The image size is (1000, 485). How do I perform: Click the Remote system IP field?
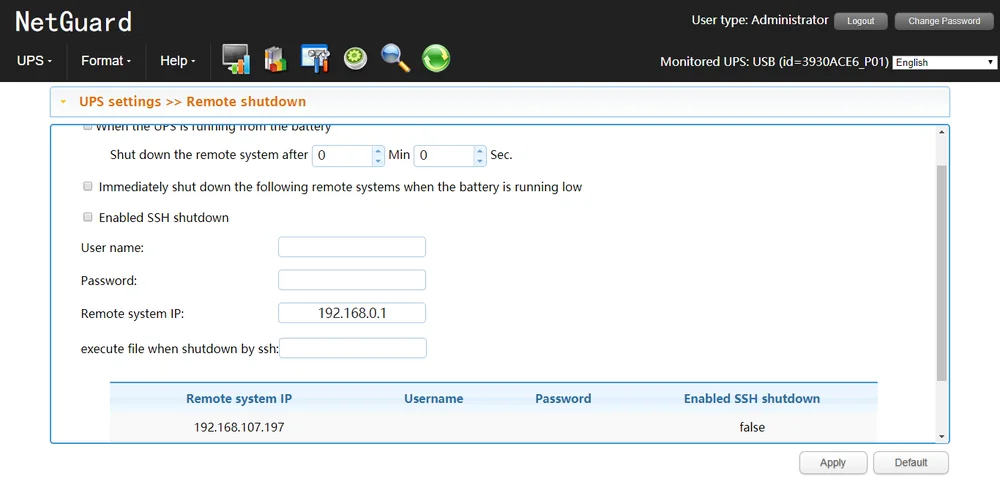pos(352,313)
